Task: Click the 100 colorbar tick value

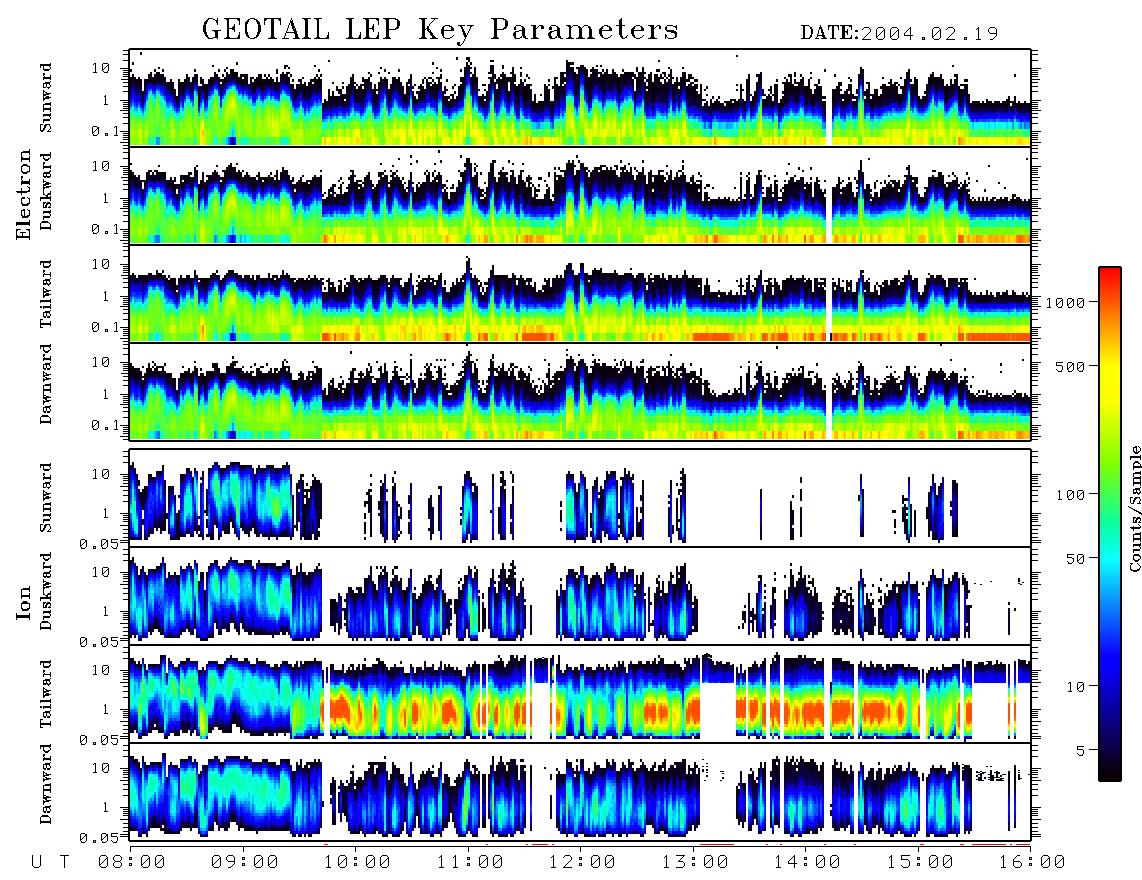Action: pyautogui.click(x=1071, y=495)
